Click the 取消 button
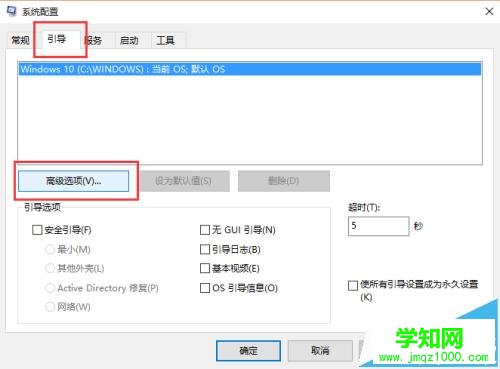Screen dimensions: 500x369 [x=320, y=351]
